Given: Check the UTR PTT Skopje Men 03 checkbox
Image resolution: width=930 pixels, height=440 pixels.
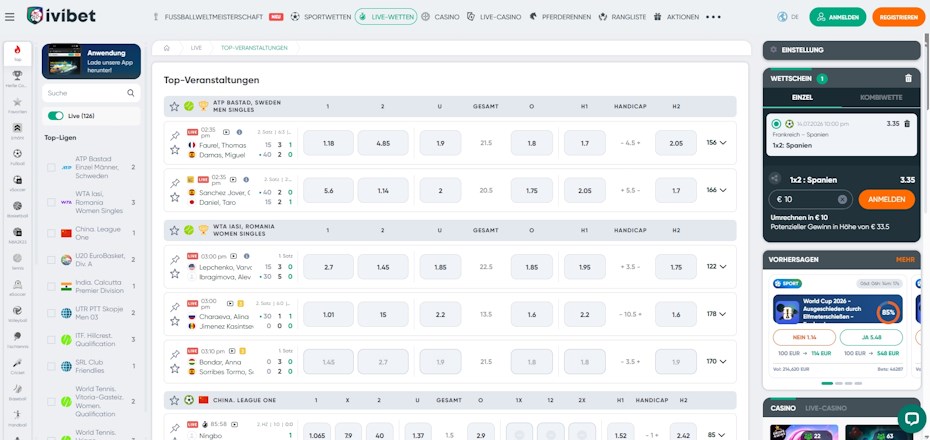Looking at the screenshot, I should tap(51, 313).
